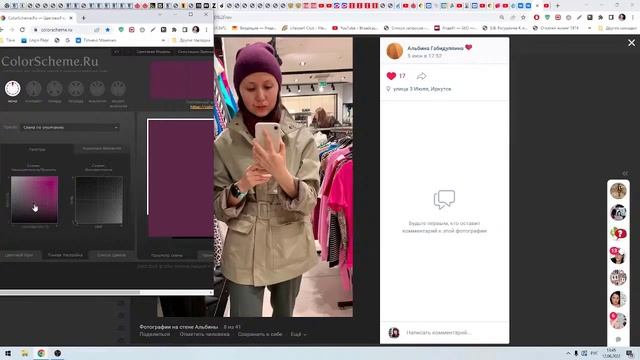Click Opera red O extension in background browser
The height and width of the screenshot is (360, 640).
(x=536, y=18)
